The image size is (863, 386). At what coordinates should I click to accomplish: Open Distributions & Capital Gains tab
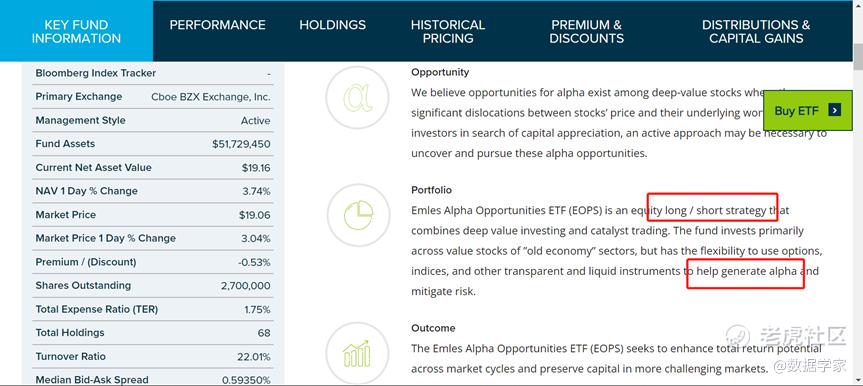(756, 31)
